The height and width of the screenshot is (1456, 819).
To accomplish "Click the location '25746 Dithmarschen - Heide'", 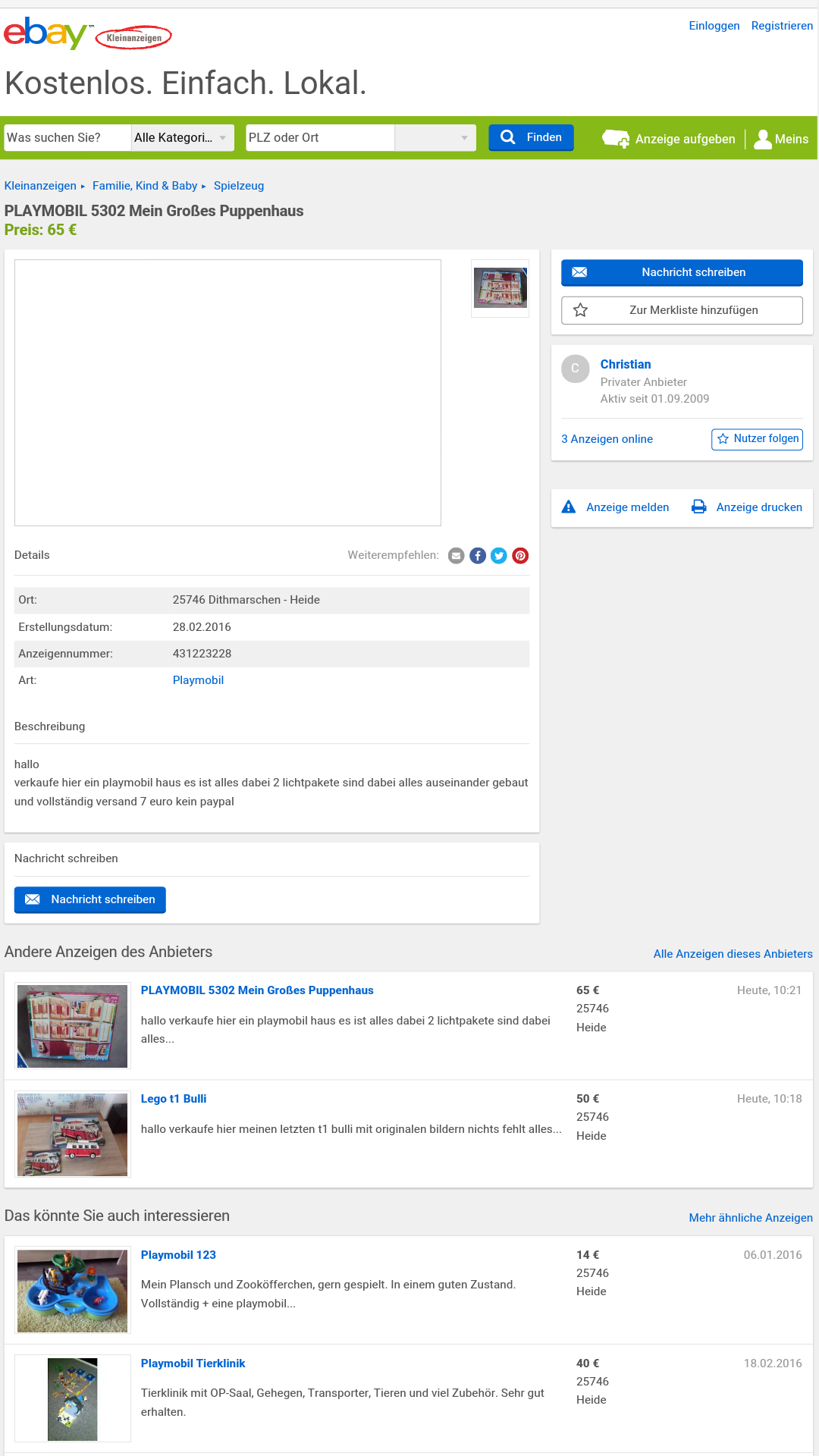I will point(246,600).
